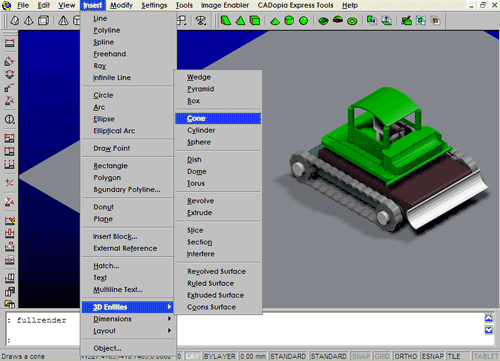This screenshot has width=500, height=361.
Task: Click the green cylinder toolbar icon
Action: [x=289, y=21]
